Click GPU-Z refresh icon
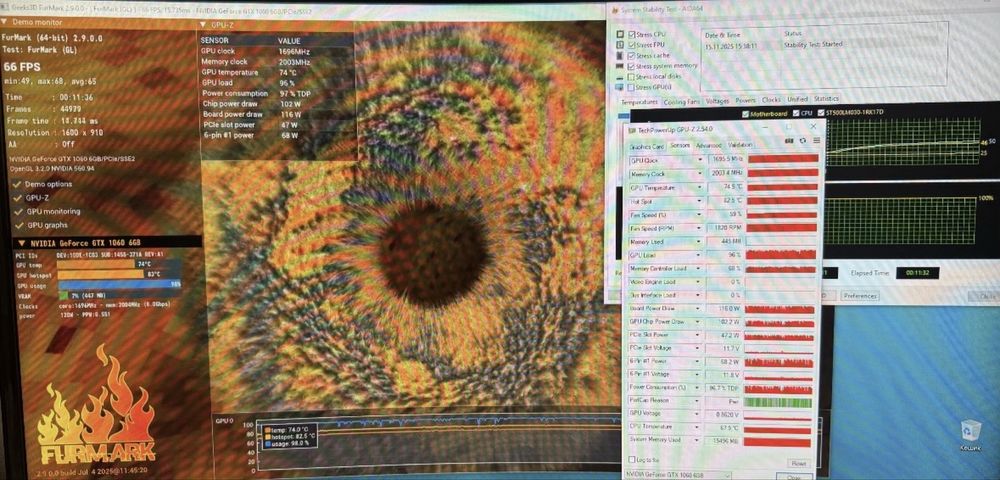Image resolution: width=1000 pixels, height=480 pixels. tap(803, 140)
